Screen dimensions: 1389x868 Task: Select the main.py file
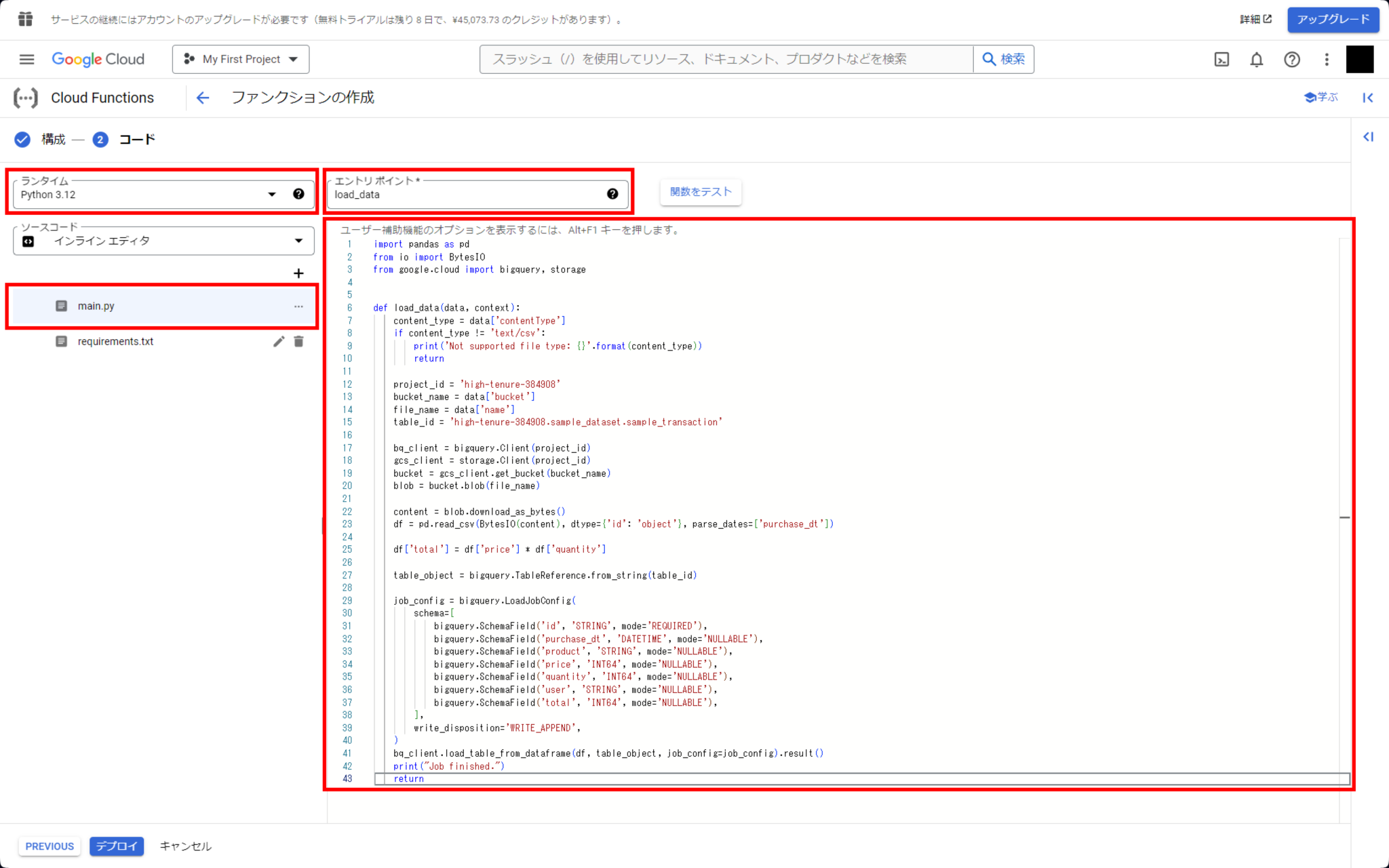pyautogui.click(x=95, y=306)
